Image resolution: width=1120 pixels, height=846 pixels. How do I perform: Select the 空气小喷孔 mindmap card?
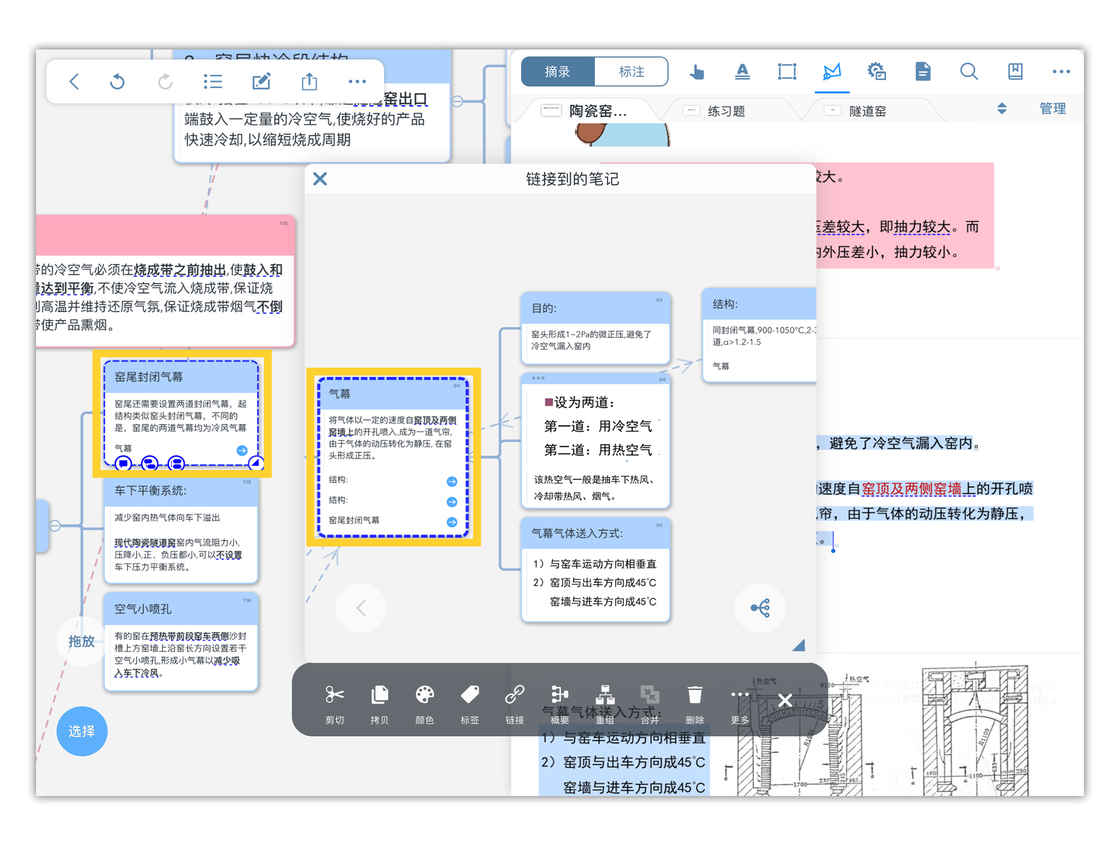pyautogui.click(x=181, y=642)
